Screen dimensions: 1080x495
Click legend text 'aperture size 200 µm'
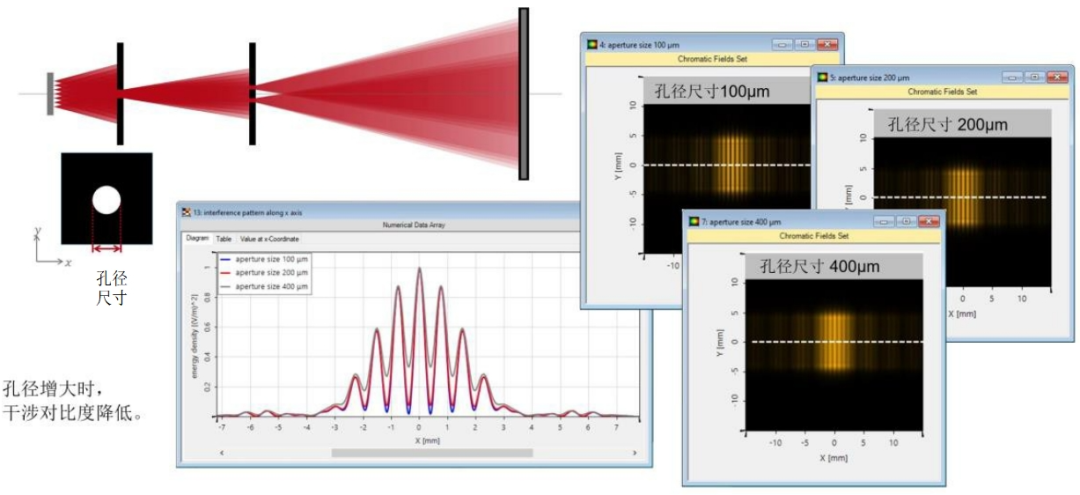271,273
